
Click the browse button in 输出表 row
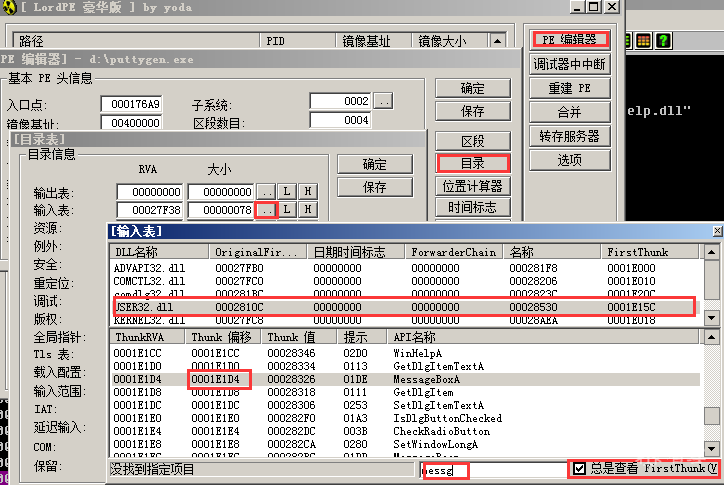pos(266,191)
